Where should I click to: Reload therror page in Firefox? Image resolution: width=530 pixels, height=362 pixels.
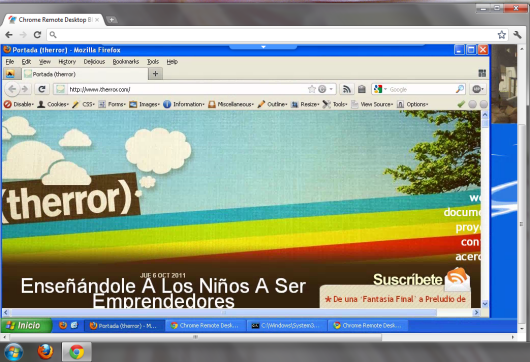click(42, 89)
